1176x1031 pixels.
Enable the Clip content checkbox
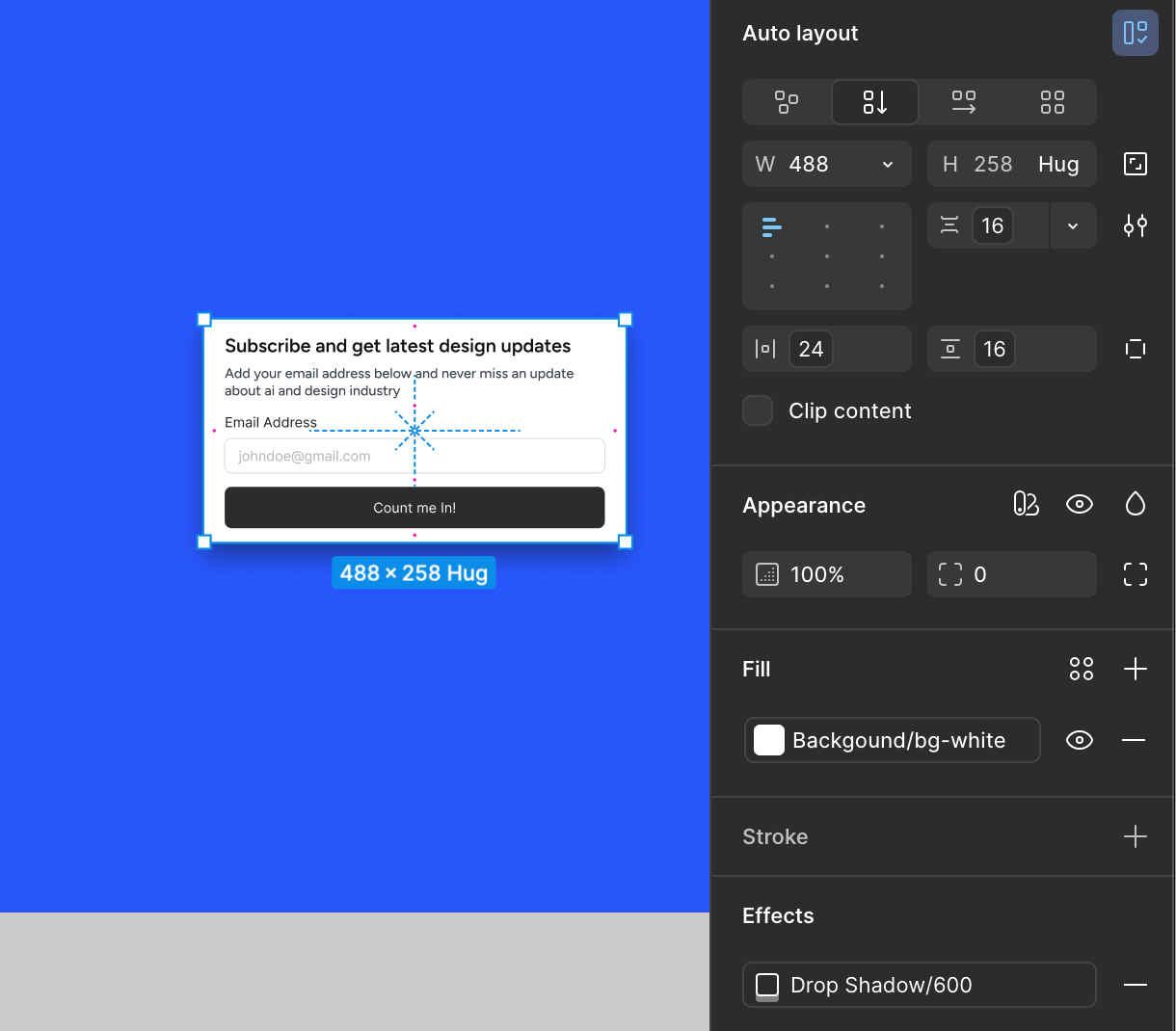(758, 410)
